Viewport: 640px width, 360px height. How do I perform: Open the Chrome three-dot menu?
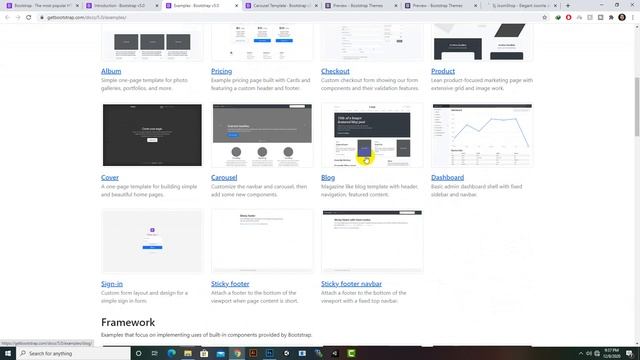(x=633, y=18)
